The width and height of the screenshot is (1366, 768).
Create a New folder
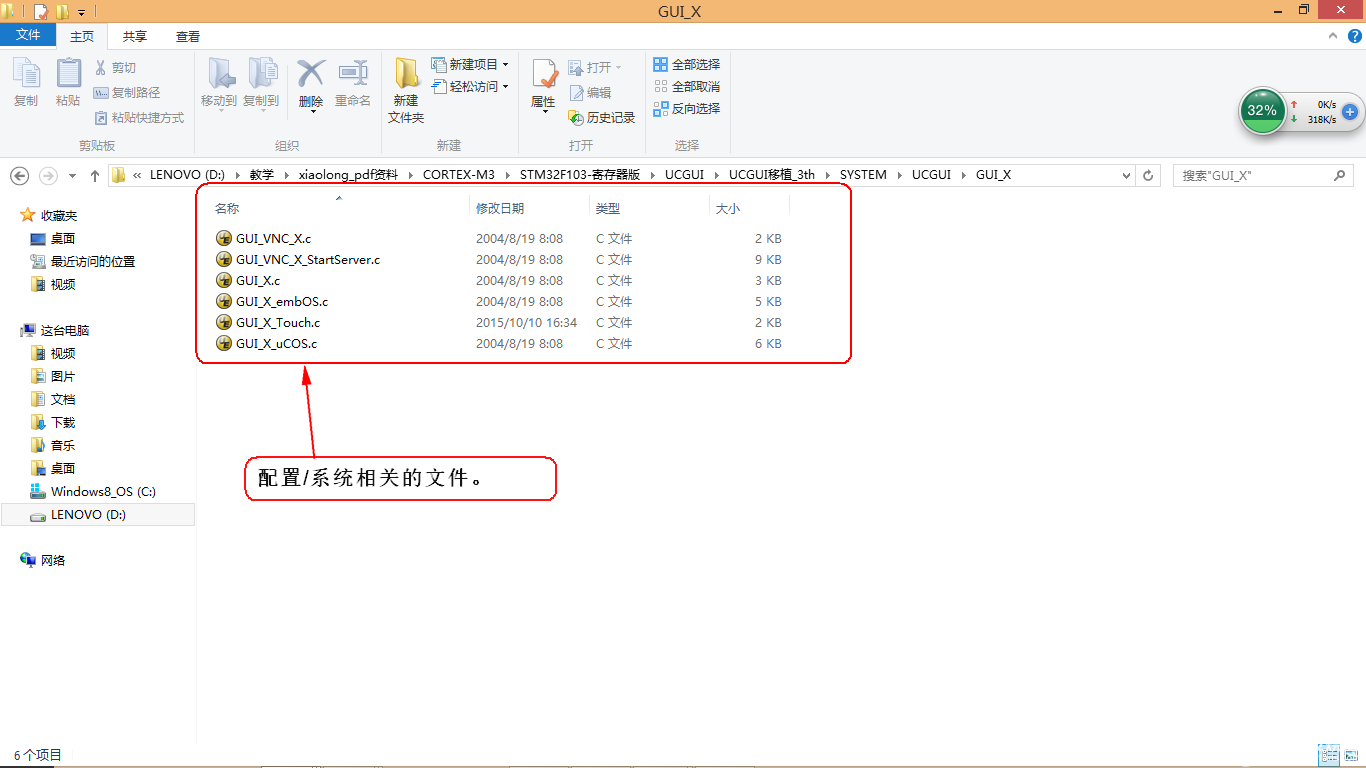tap(406, 90)
